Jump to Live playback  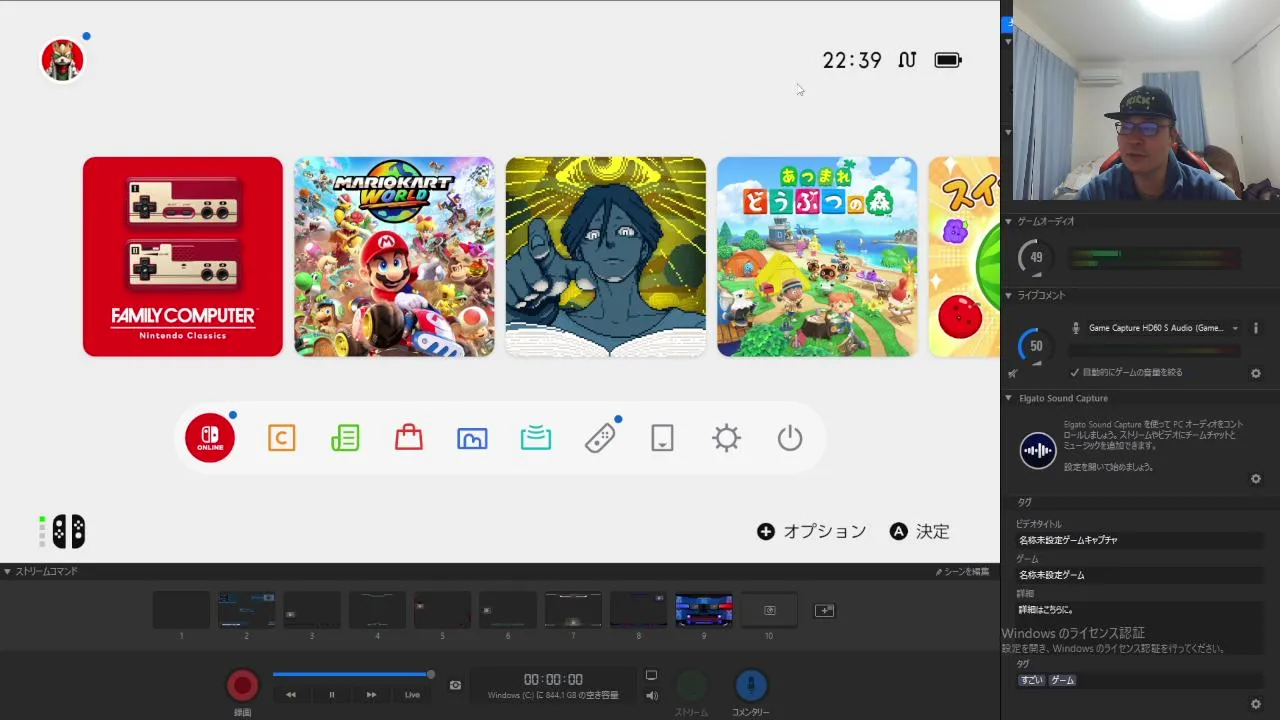click(412, 695)
